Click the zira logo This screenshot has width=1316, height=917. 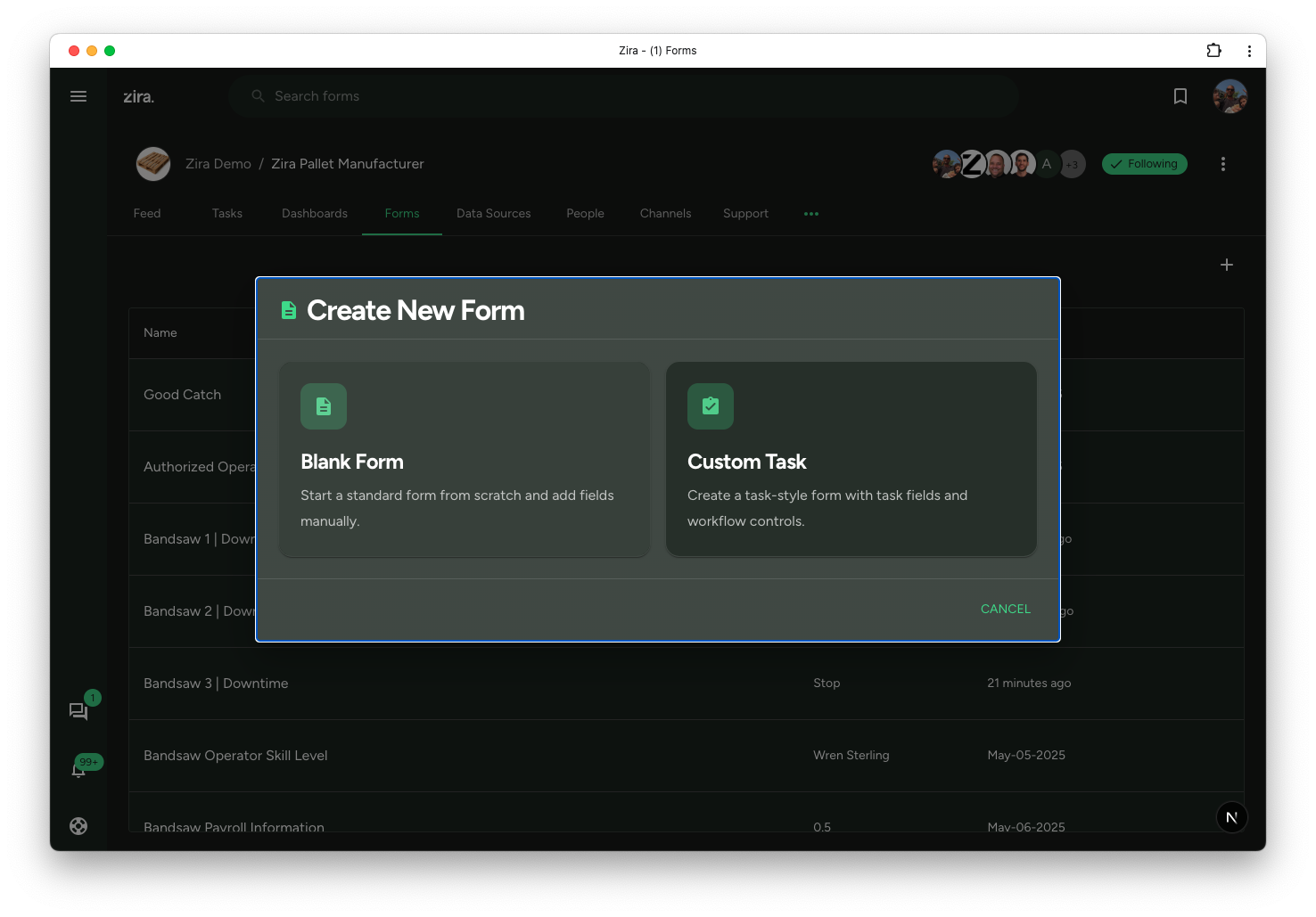click(138, 96)
